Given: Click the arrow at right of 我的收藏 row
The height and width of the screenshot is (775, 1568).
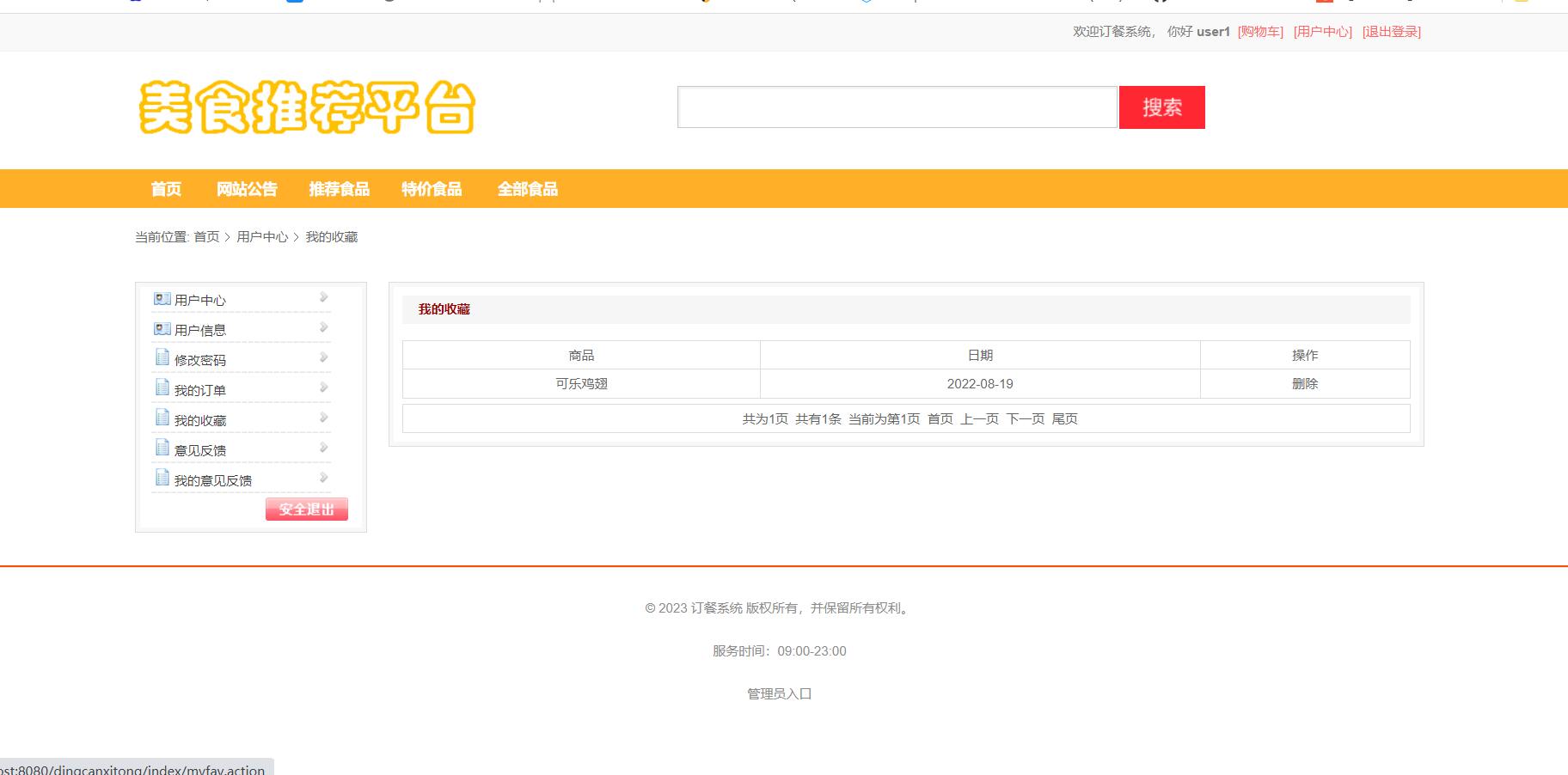Looking at the screenshot, I should 324,418.
